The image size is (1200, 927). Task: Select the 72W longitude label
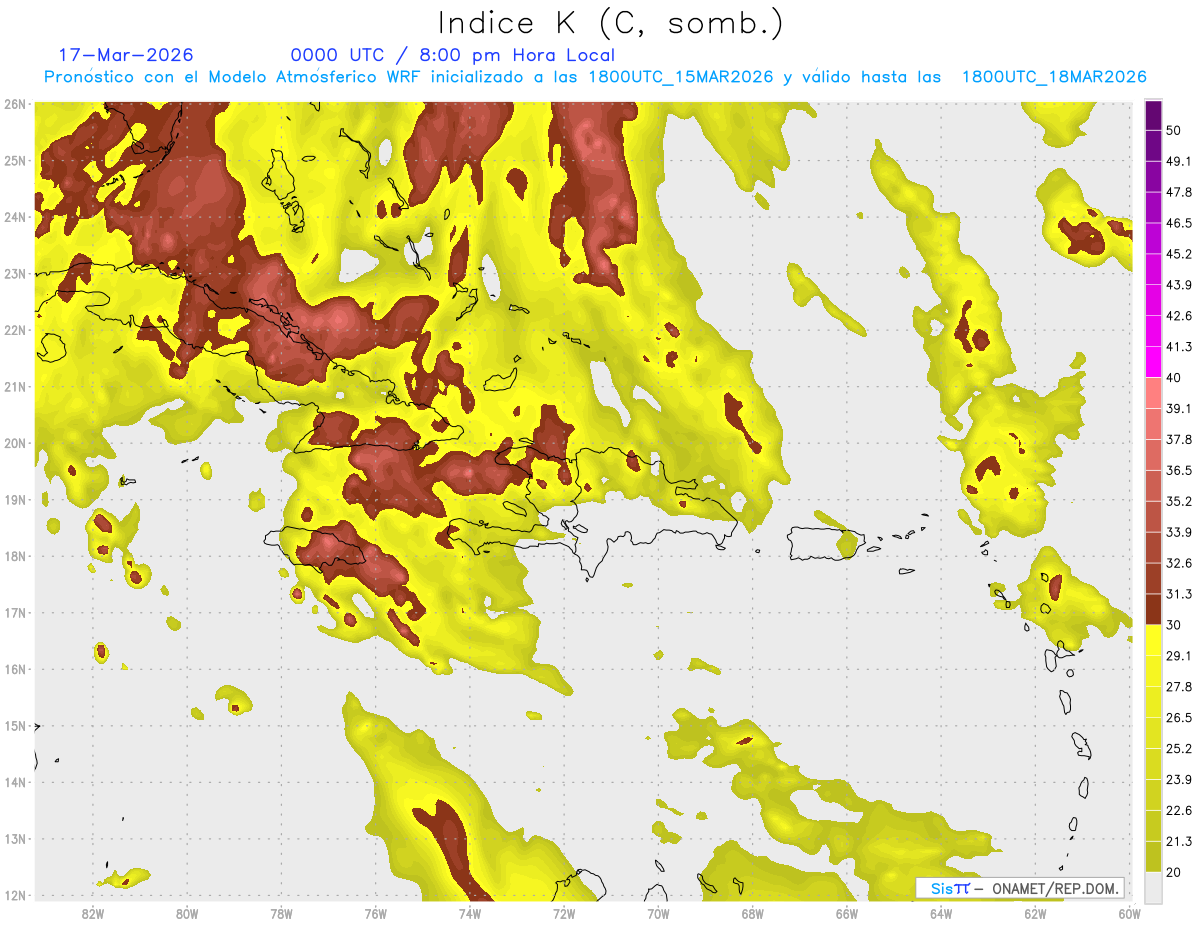click(x=564, y=914)
